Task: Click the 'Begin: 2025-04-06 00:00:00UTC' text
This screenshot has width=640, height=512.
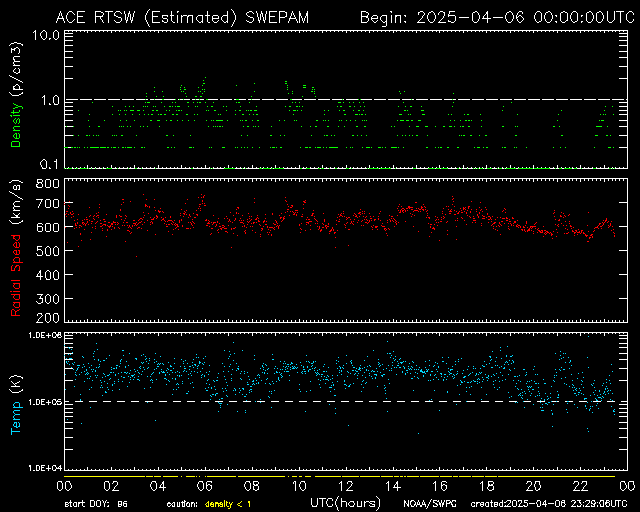Action: click(497, 18)
